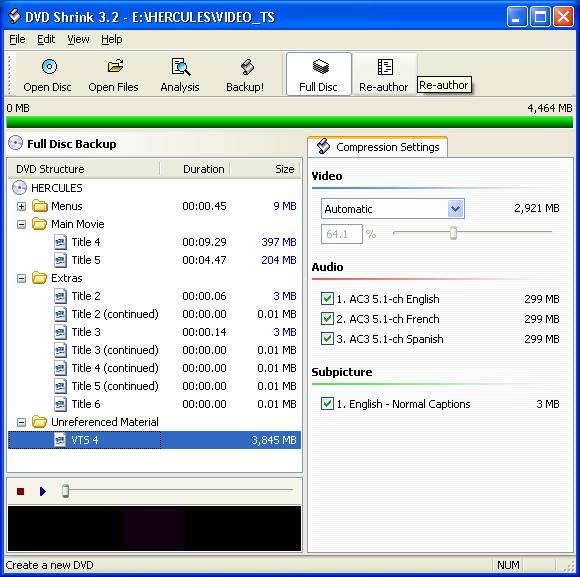Click the Open Disc toolbar icon
The height and width of the screenshot is (577, 580).
49,67
